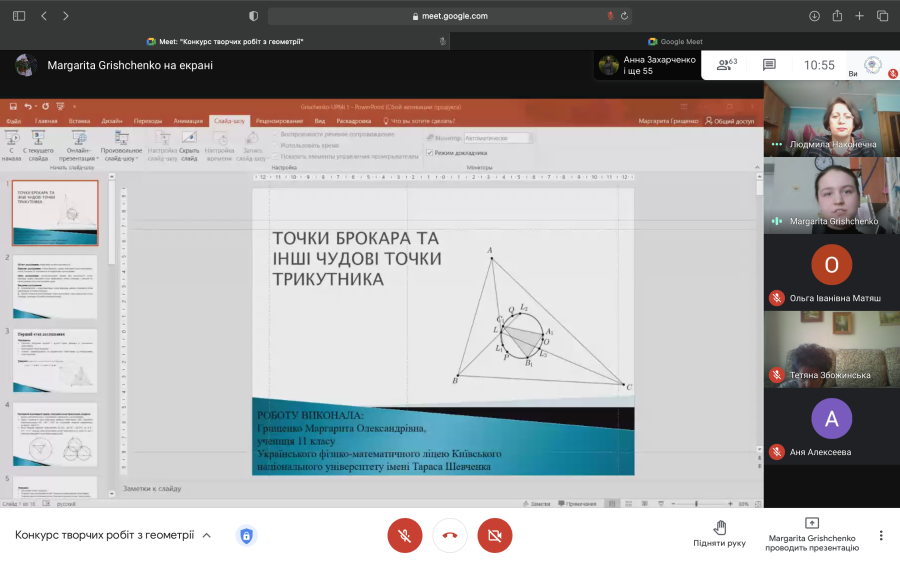The height and width of the screenshot is (563, 900).
Task: Open the Дизайн ribbon tab
Action: (112, 121)
